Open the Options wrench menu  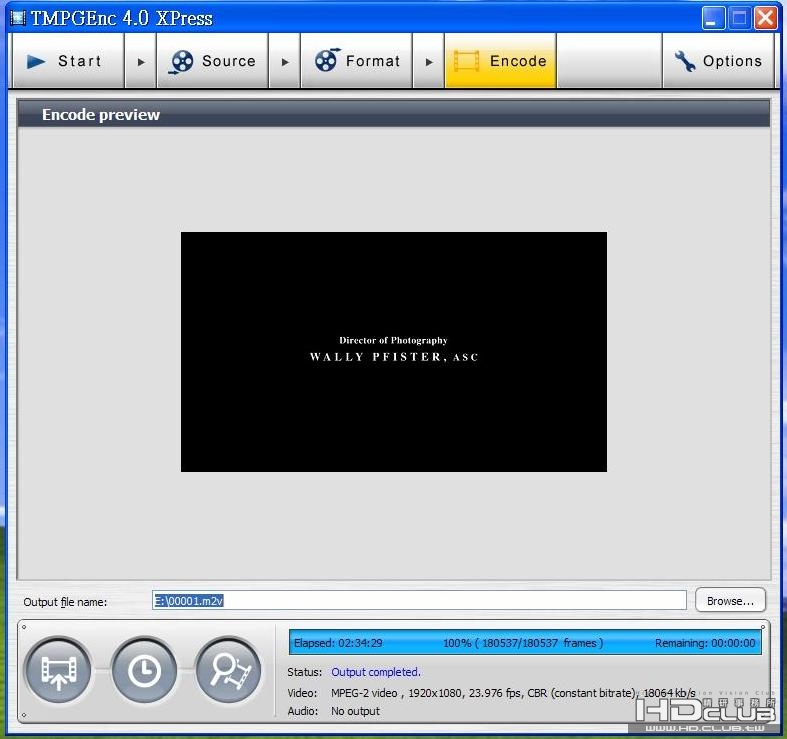pyautogui.click(x=718, y=61)
